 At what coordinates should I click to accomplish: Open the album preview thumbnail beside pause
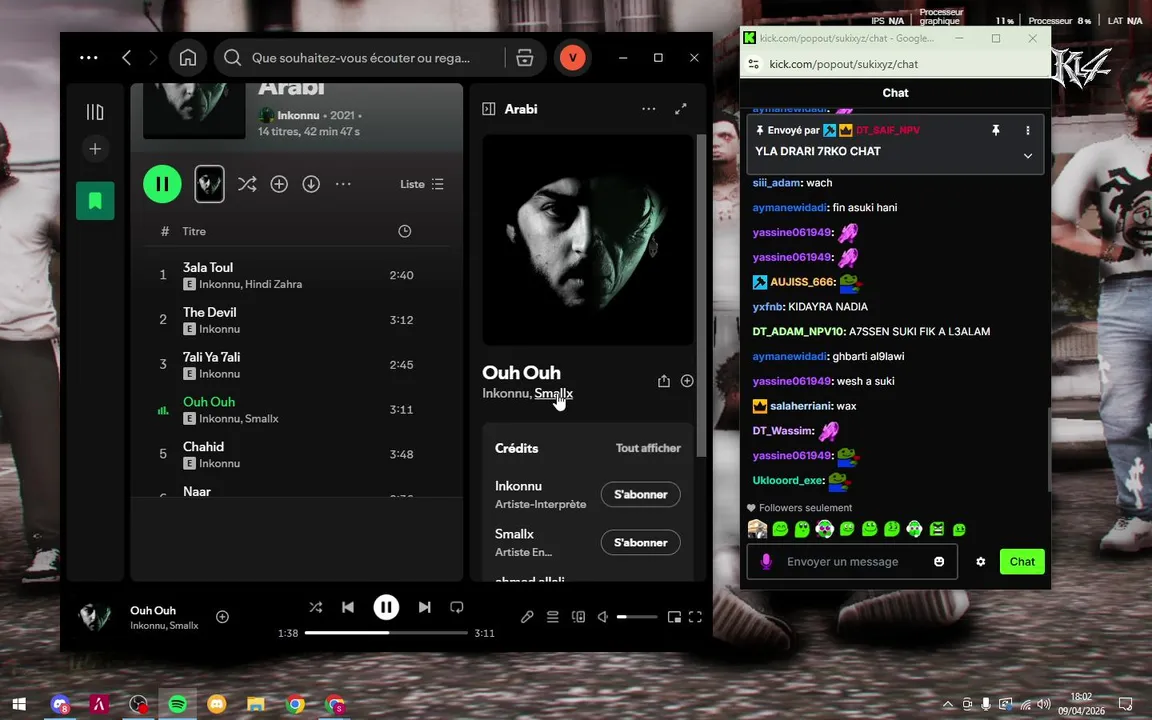coord(209,184)
